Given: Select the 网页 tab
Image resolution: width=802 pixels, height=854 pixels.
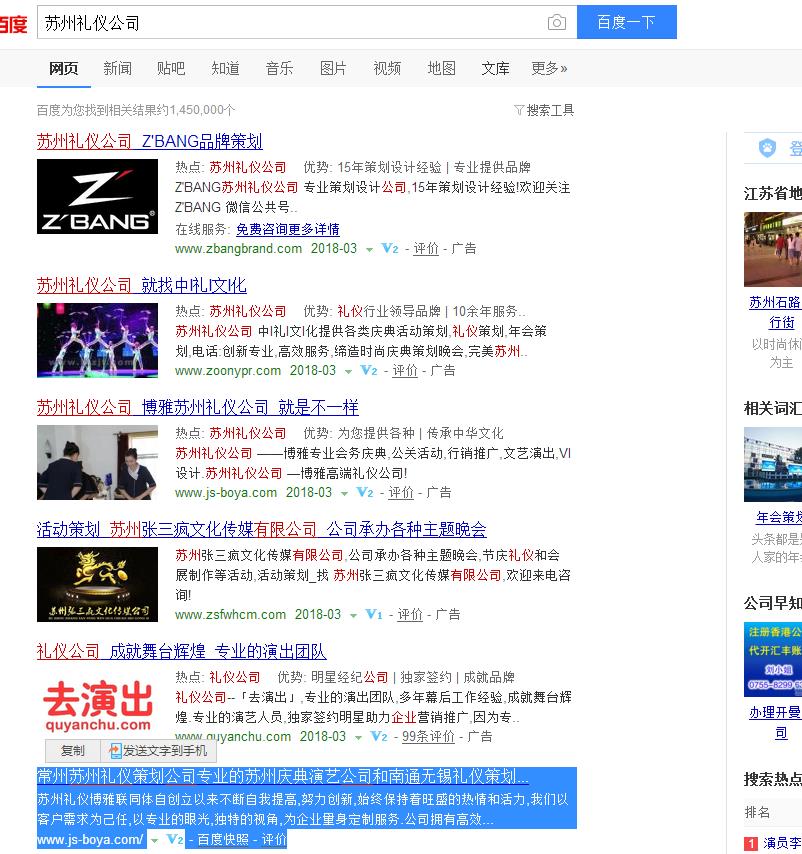Looking at the screenshot, I should pos(64,68).
